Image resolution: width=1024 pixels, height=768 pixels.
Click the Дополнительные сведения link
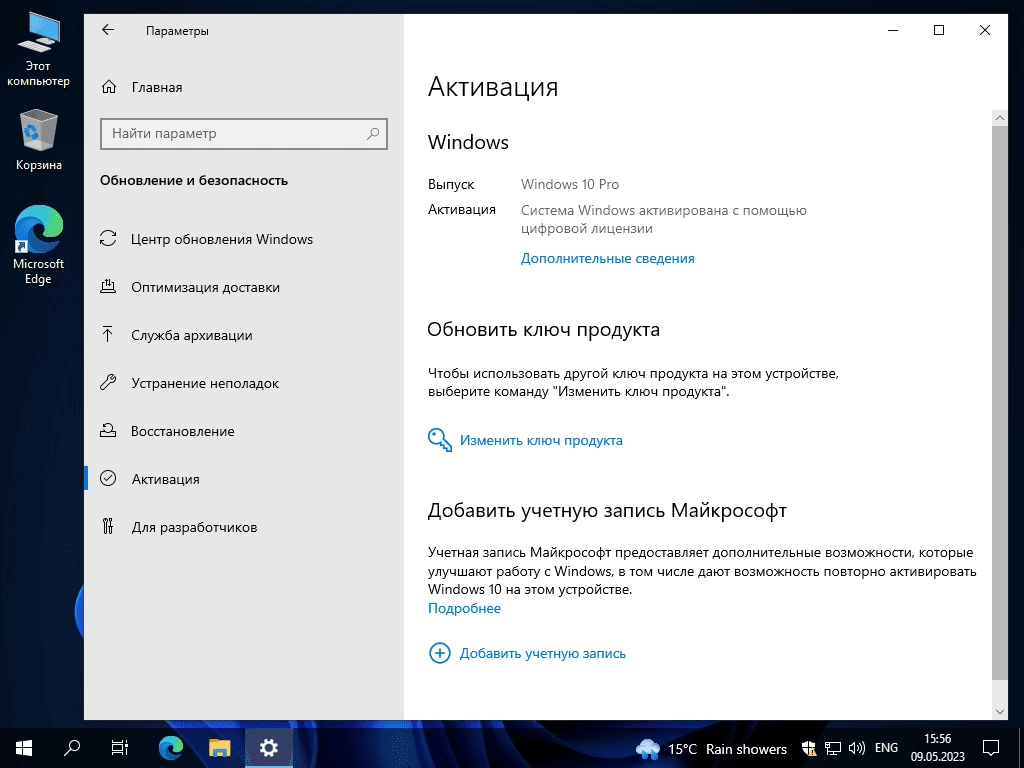607,258
